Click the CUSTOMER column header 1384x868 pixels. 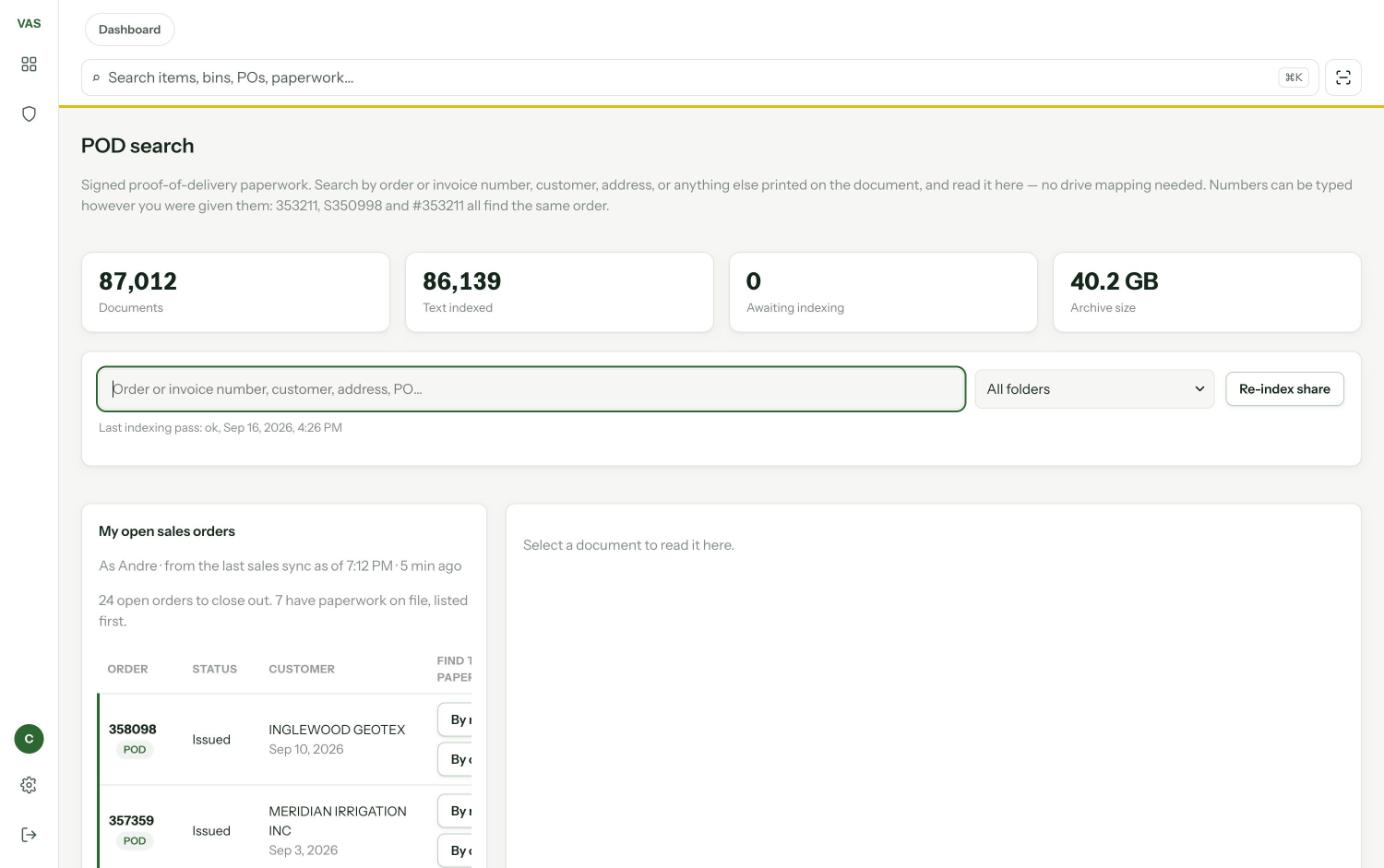[302, 669]
